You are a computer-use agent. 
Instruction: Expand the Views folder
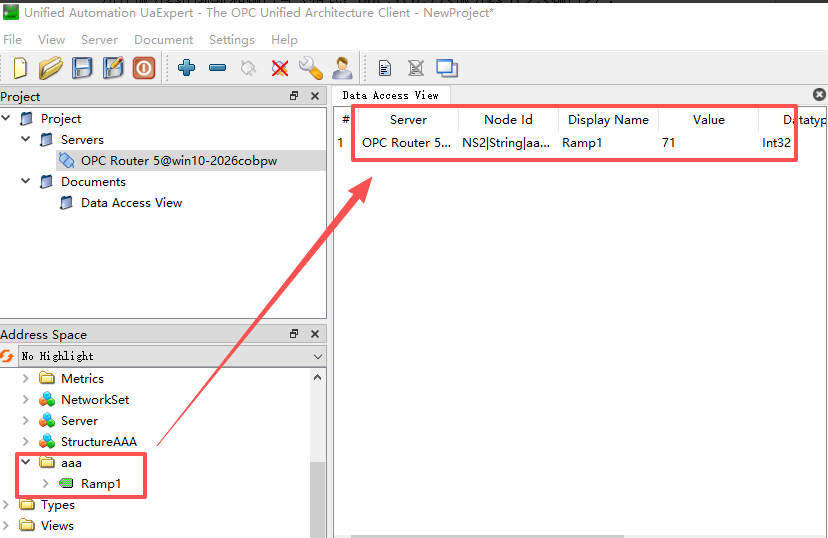point(6,525)
